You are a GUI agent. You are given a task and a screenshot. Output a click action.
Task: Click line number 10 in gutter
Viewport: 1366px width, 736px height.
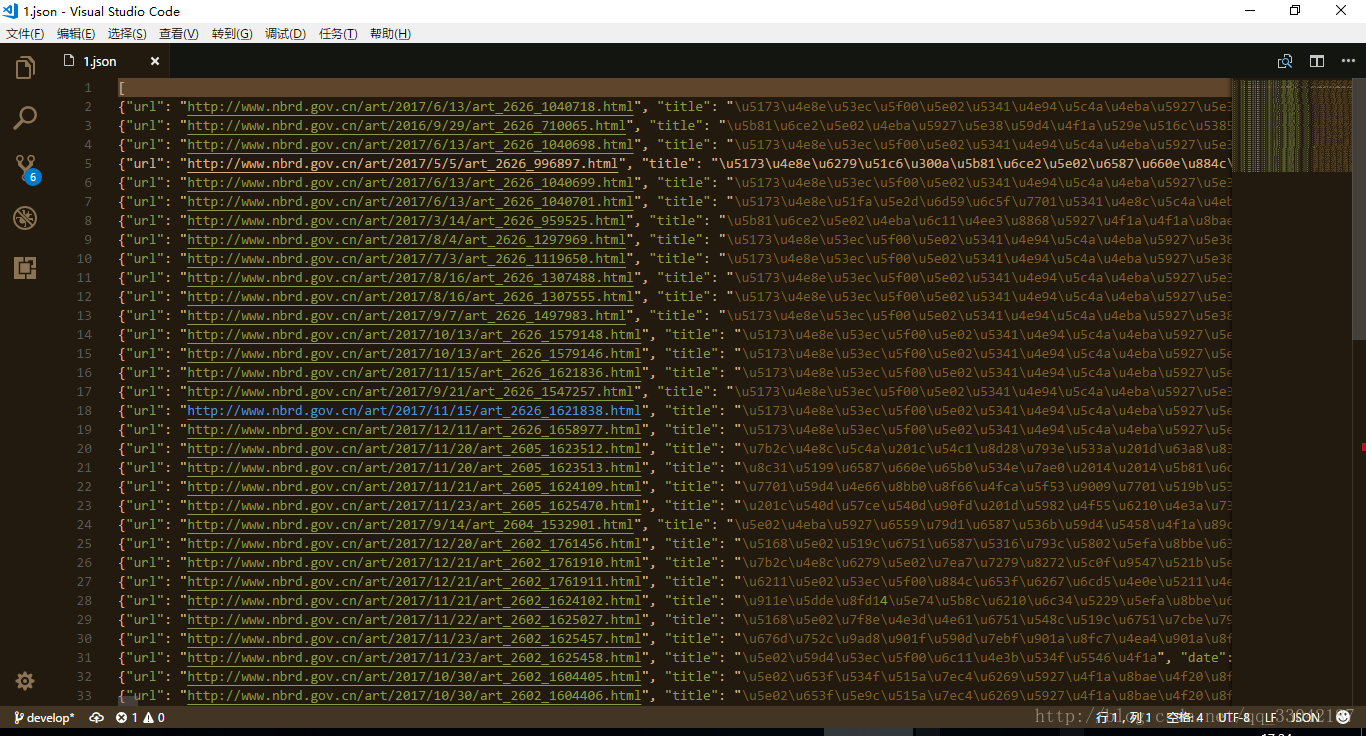[84, 258]
